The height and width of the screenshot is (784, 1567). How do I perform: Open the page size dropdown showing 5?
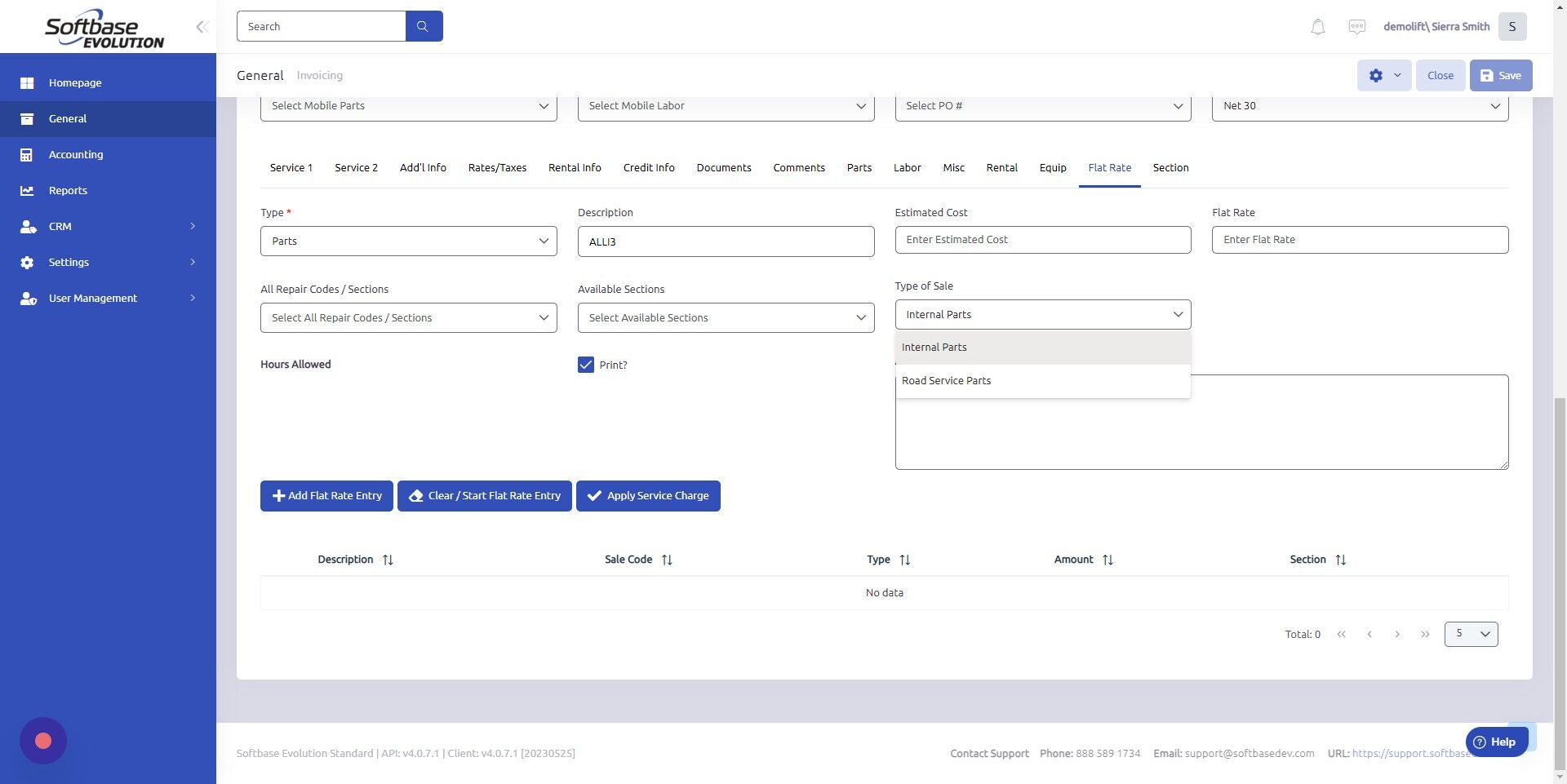point(1471,633)
